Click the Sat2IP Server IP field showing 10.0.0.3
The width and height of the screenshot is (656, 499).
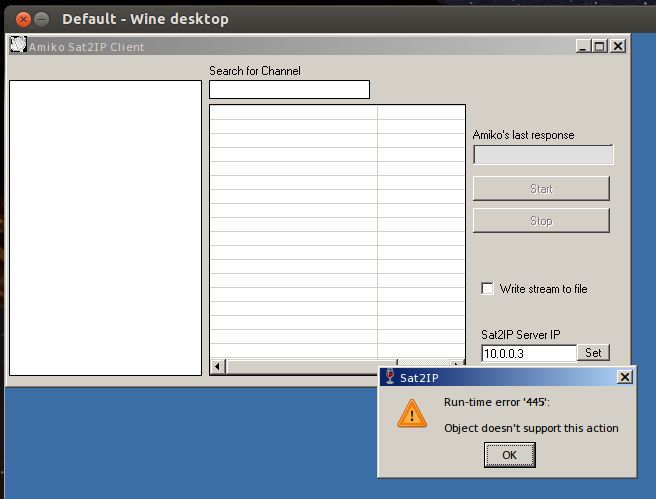point(529,353)
